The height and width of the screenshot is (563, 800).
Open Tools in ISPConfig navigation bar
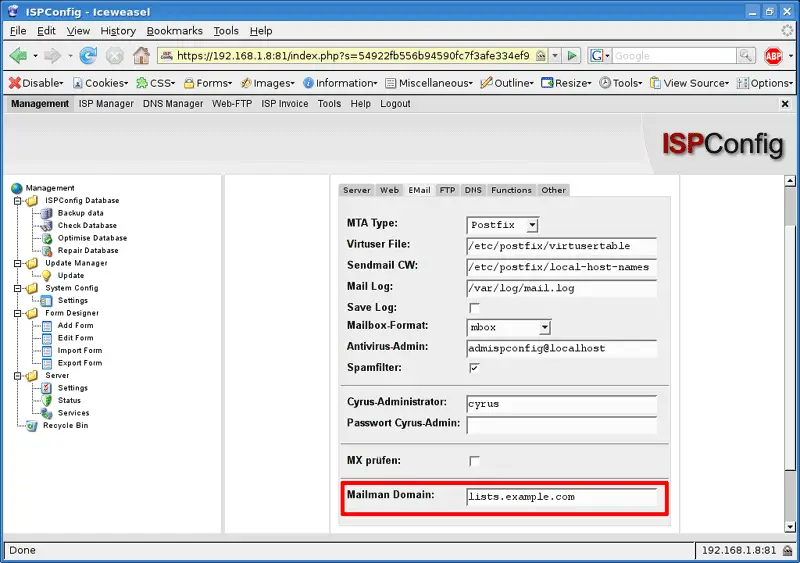[x=329, y=104]
